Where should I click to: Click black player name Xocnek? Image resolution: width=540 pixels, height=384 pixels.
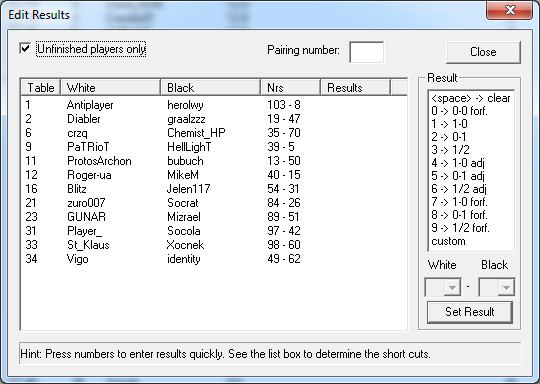coord(185,245)
